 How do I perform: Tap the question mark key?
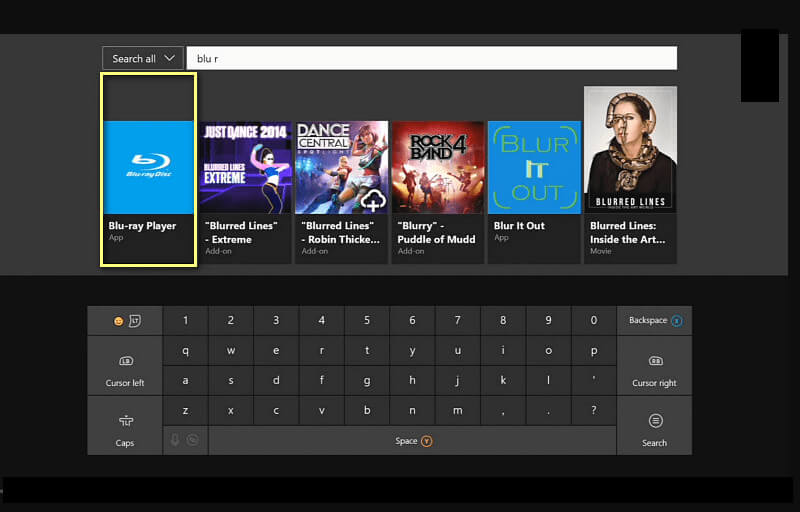click(x=594, y=411)
